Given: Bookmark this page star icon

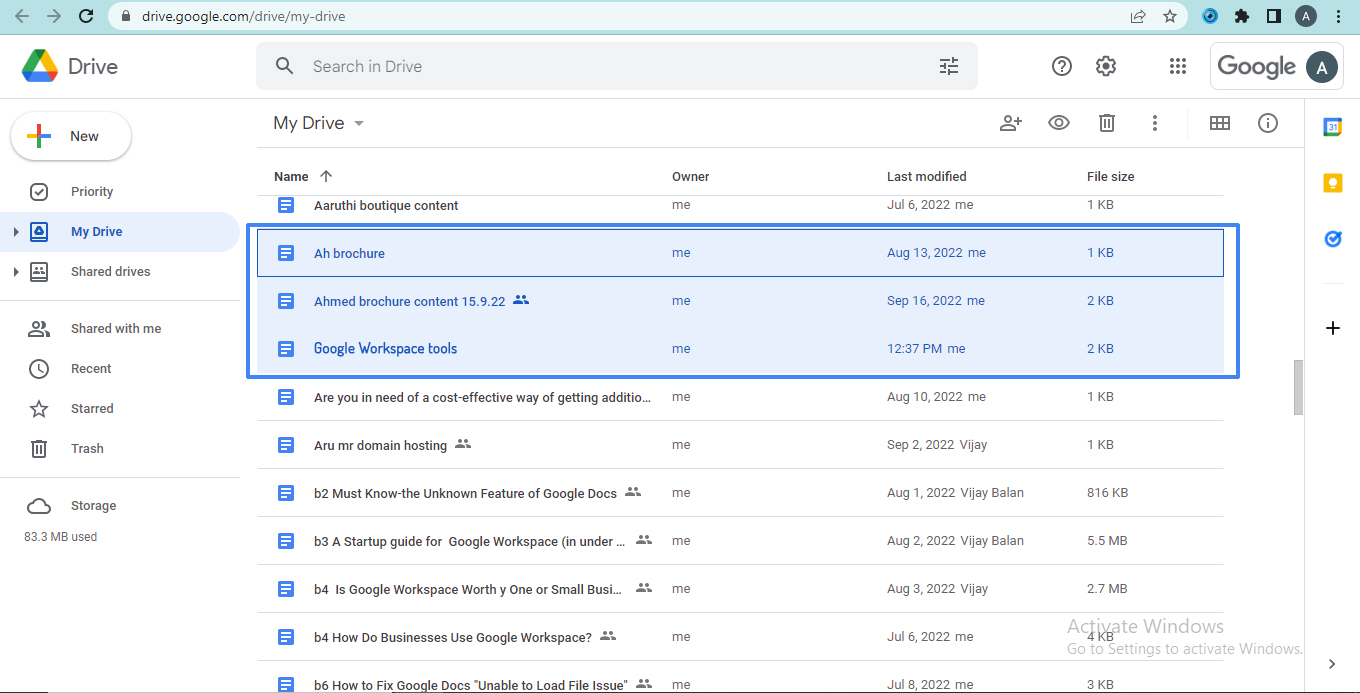Looking at the screenshot, I should click(x=1170, y=16).
